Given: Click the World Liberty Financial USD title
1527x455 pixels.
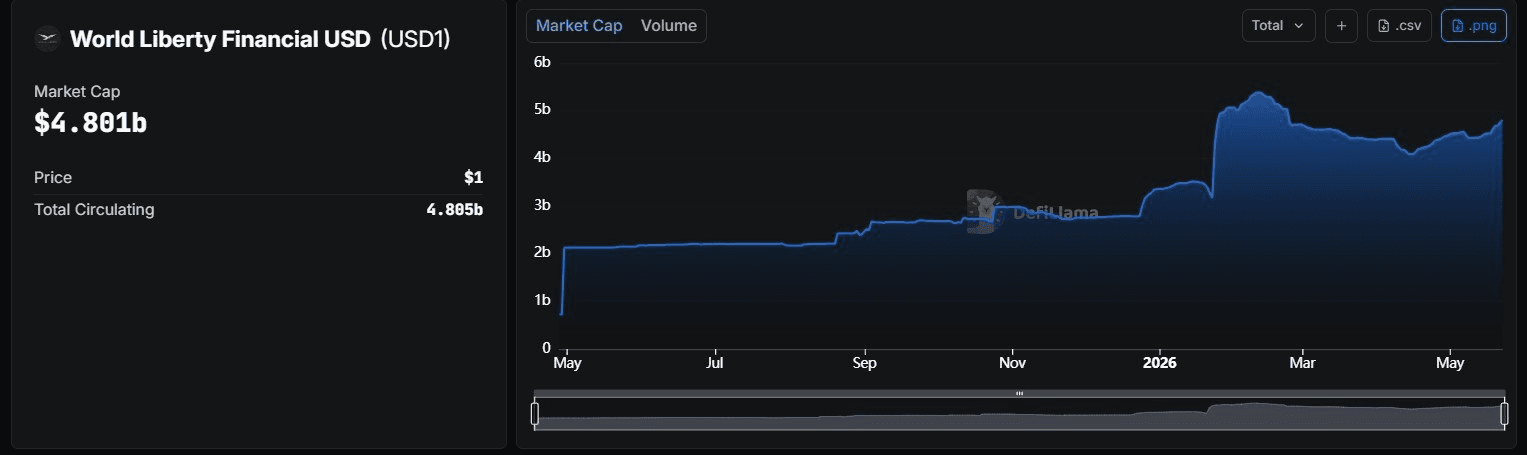Looking at the screenshot, I should (x=220, y=40).
